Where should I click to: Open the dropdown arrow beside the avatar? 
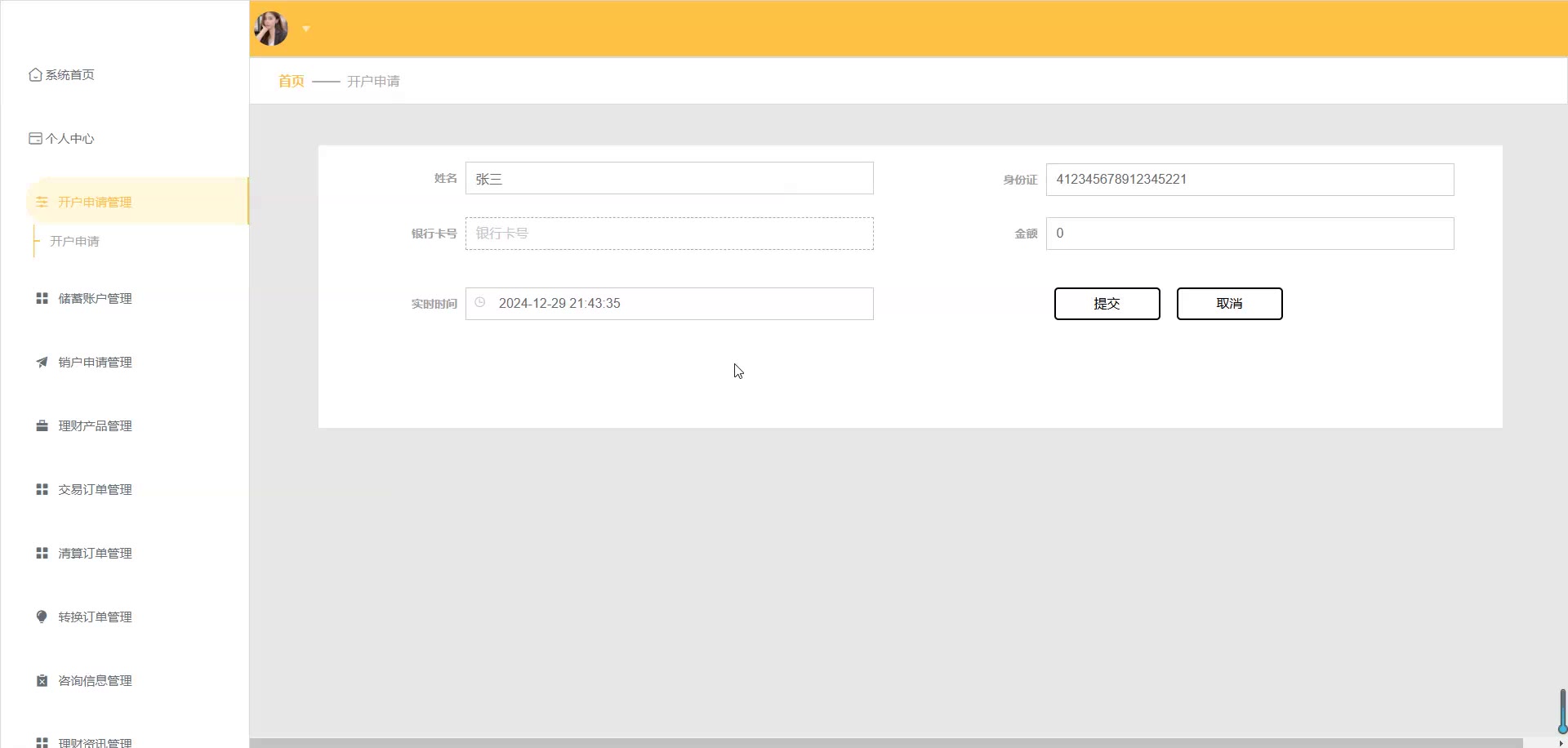coord(306,29)
